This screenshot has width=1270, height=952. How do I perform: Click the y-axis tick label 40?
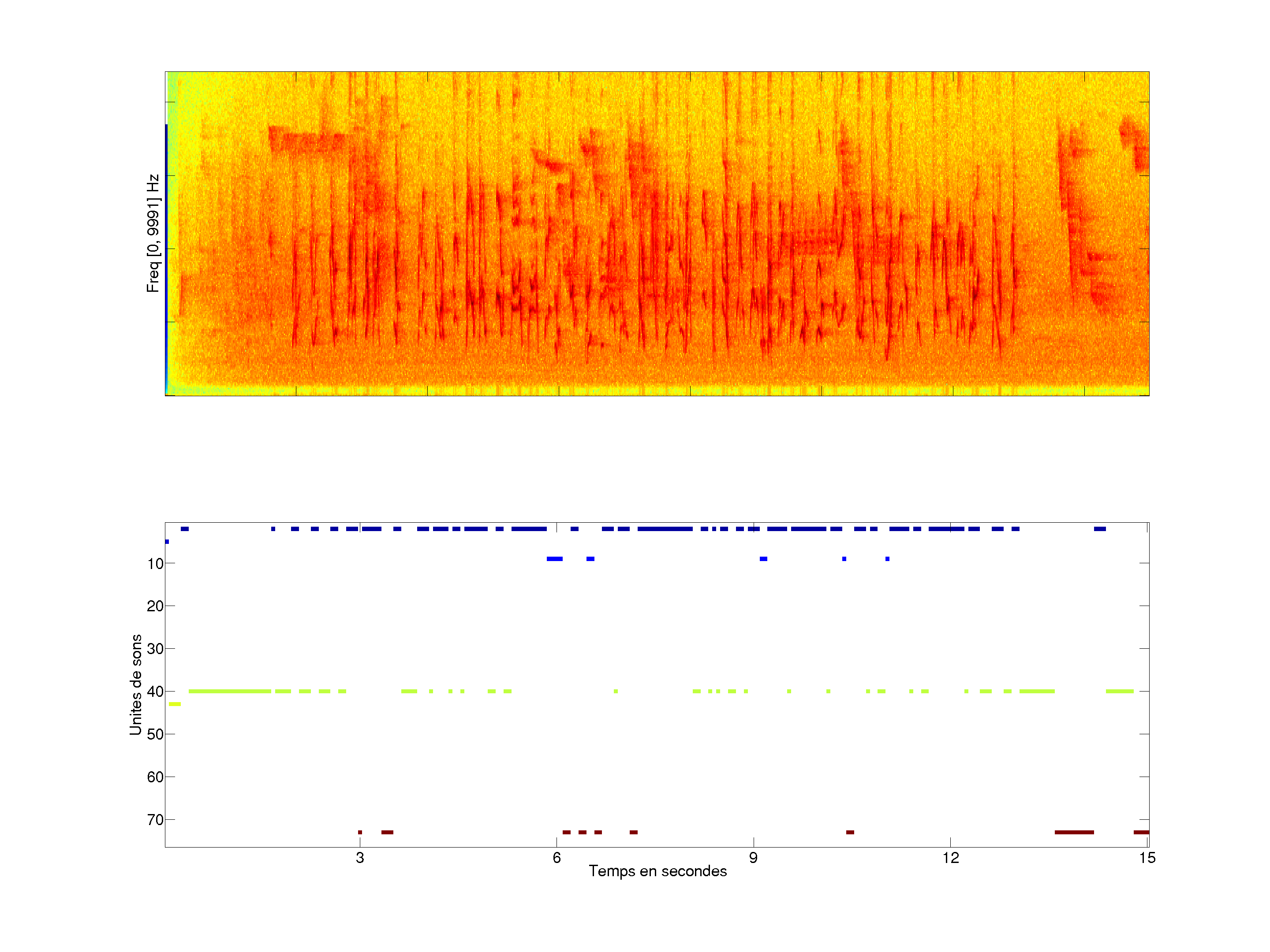click(155, 692)
